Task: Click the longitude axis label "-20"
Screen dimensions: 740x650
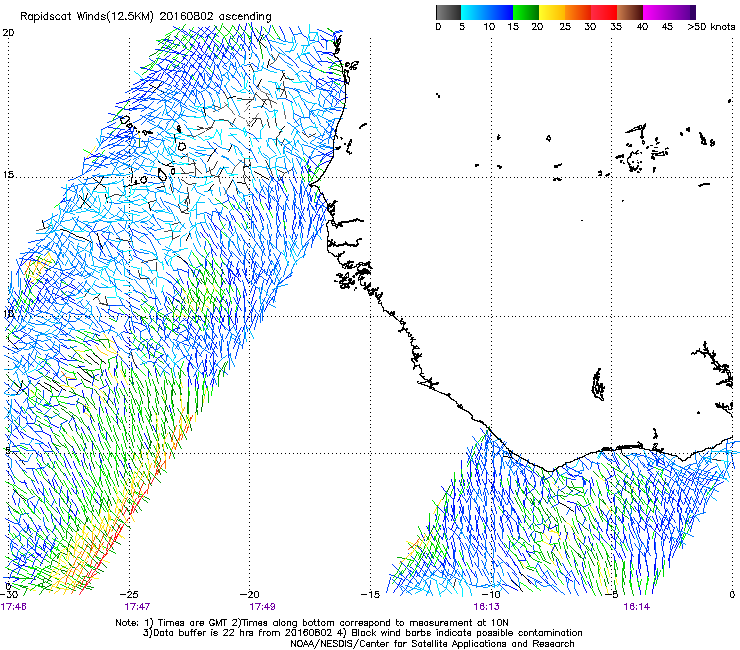Action: tap(250, 595)
